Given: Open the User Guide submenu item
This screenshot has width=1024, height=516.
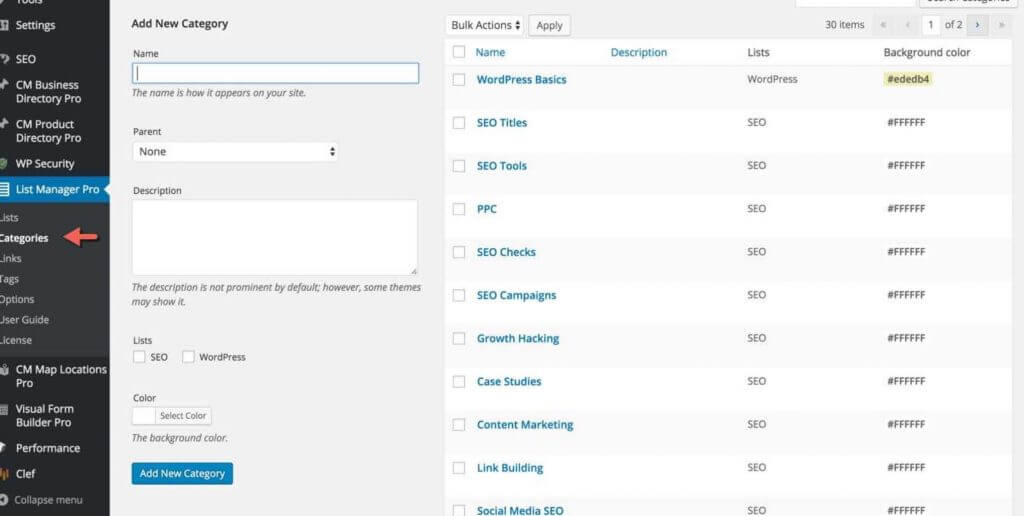Looking at the screenshot, I should click(24, 320).
